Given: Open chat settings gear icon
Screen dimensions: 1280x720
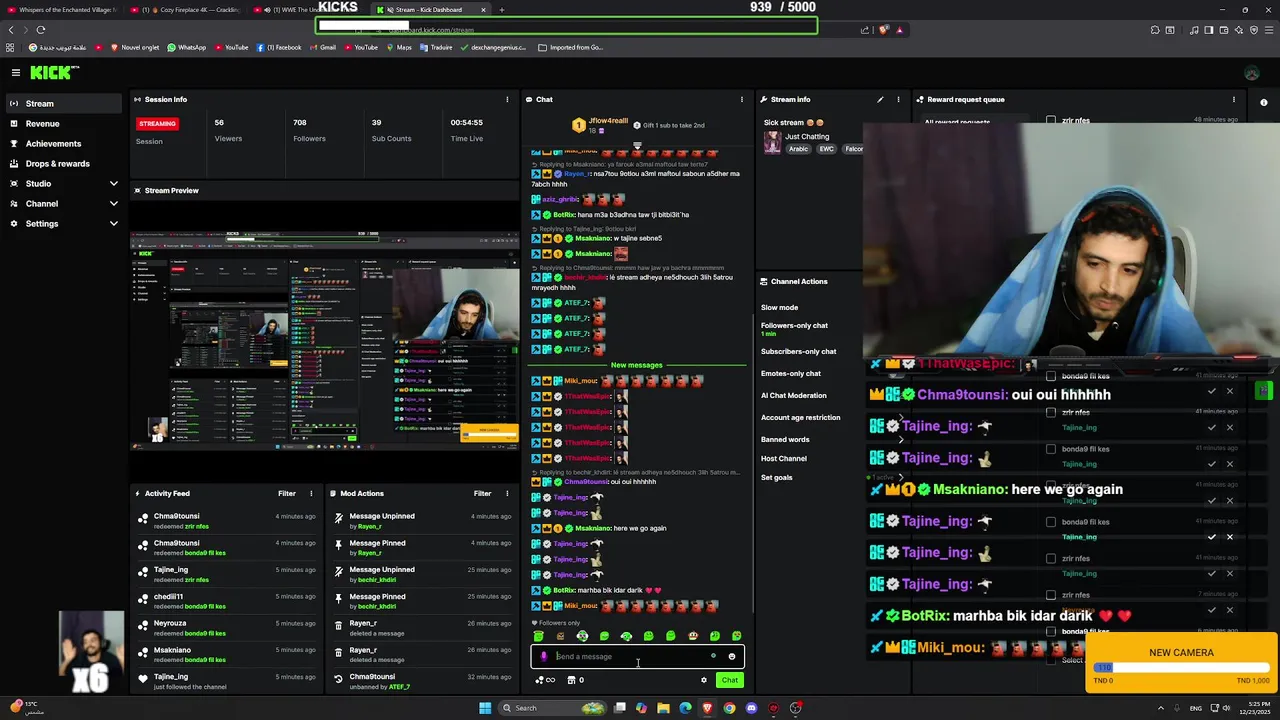Looking at the screenshot, I should click(x=704, y=680).
